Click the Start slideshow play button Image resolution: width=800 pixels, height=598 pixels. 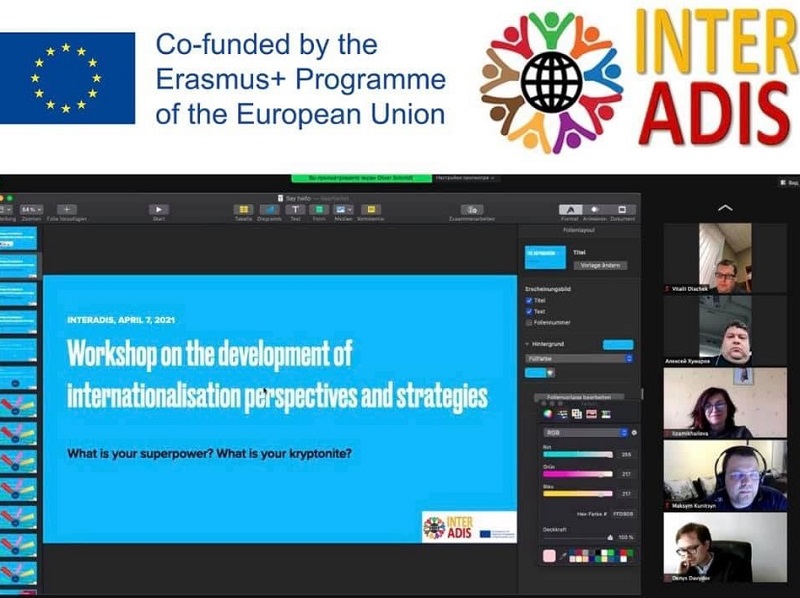pos(159,210)
